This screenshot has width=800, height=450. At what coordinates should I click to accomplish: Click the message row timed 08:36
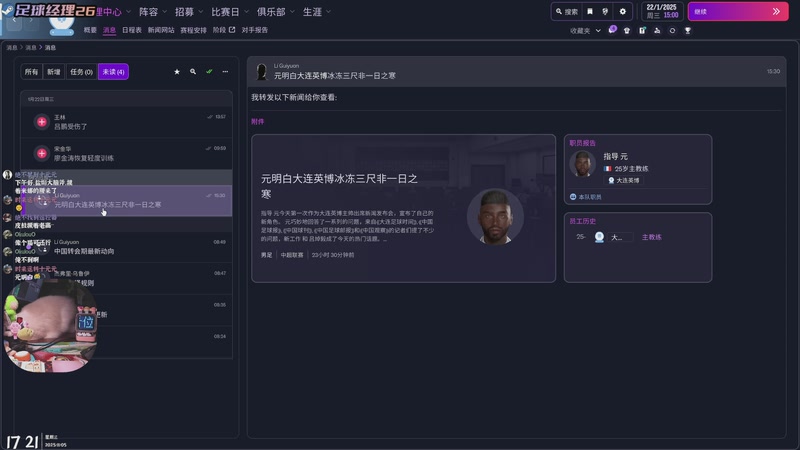pyautogui.click(x=127, y=310)
